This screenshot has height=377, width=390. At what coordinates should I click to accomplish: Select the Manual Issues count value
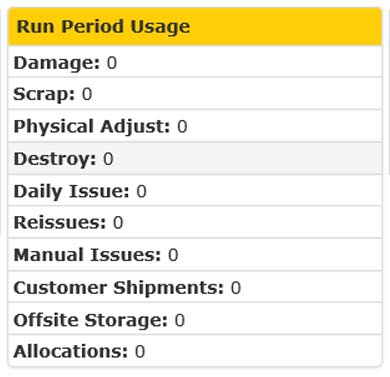pyautogui.click(x=173, y=255)
